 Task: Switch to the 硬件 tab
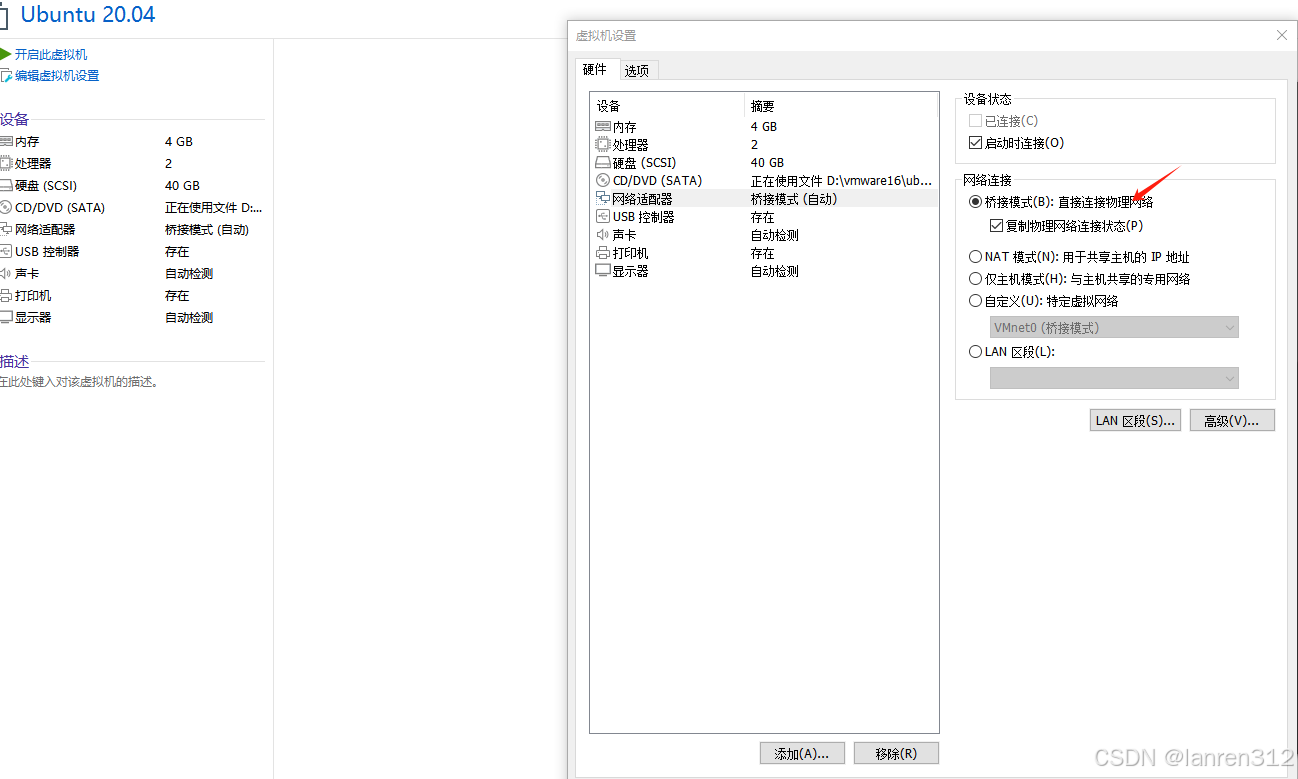point(595,69)
